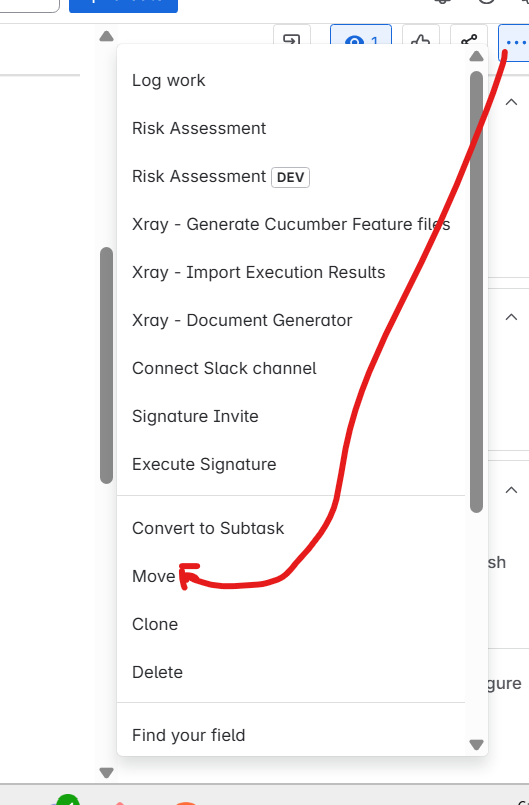Click menu scroll-up arrow
Screen dimensions: 529x805
476,56
